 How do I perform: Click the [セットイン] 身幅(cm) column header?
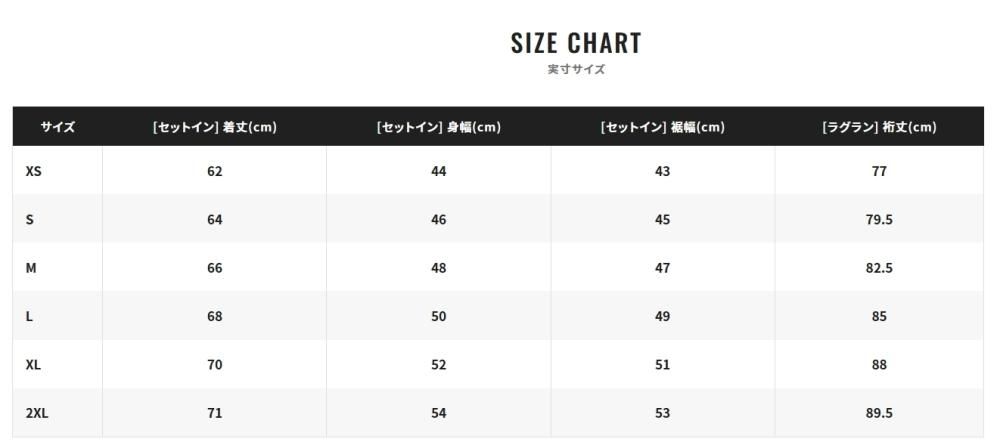point(439,127)
